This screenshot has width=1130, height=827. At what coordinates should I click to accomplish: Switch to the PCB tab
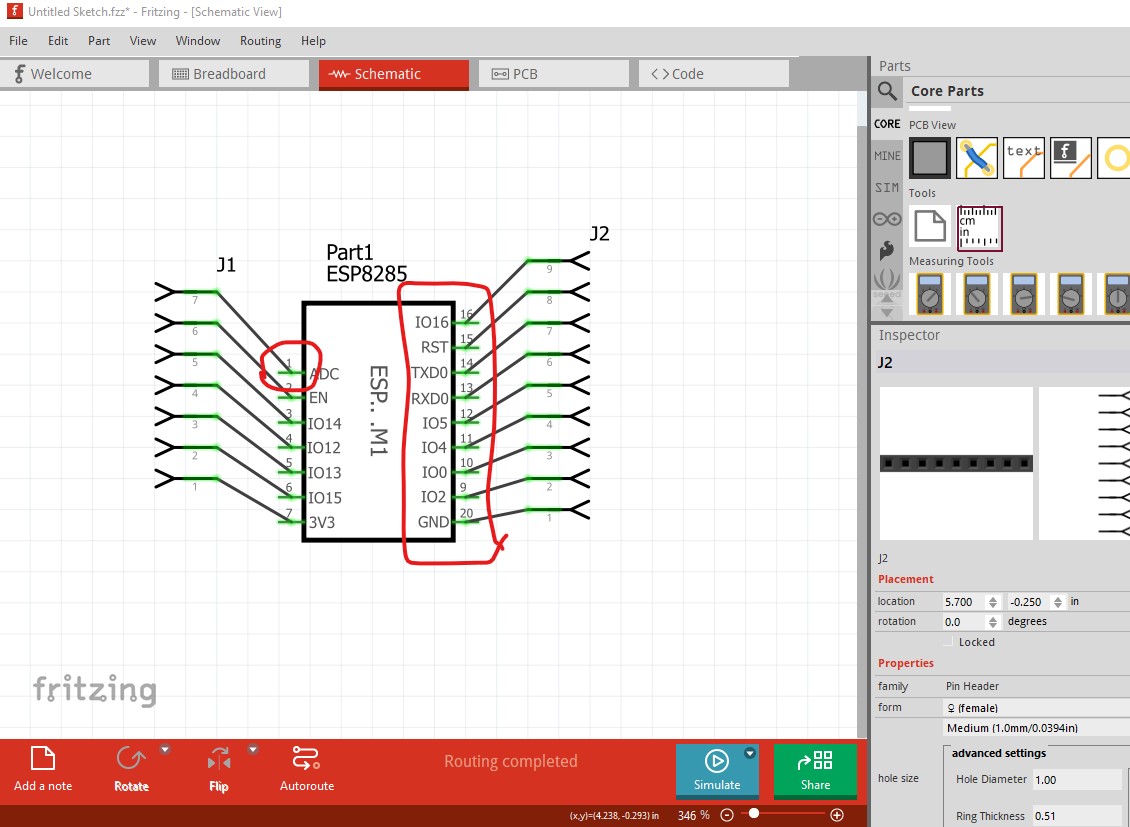553,74
